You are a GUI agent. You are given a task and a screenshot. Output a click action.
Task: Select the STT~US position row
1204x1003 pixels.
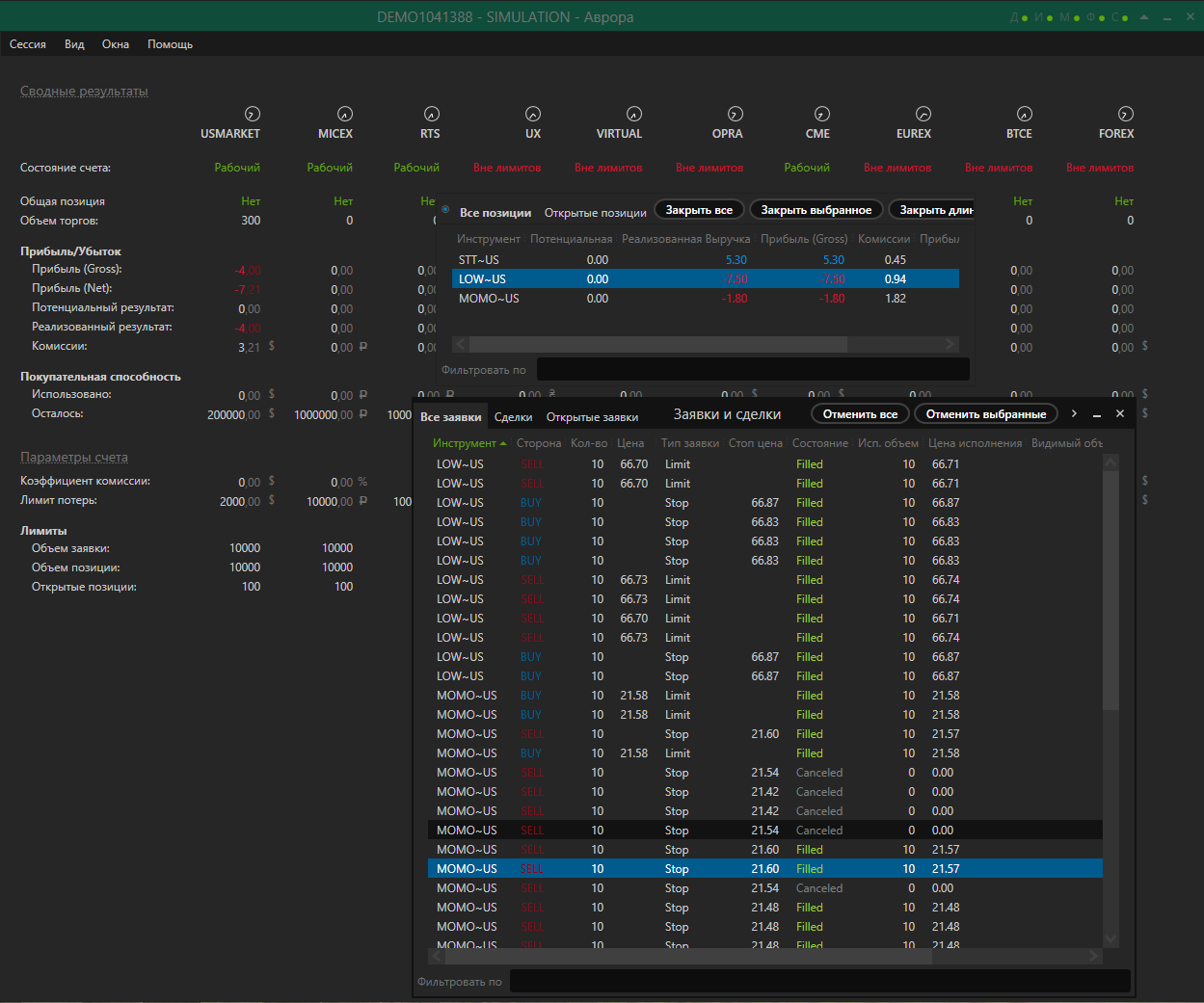pos(706,260)
